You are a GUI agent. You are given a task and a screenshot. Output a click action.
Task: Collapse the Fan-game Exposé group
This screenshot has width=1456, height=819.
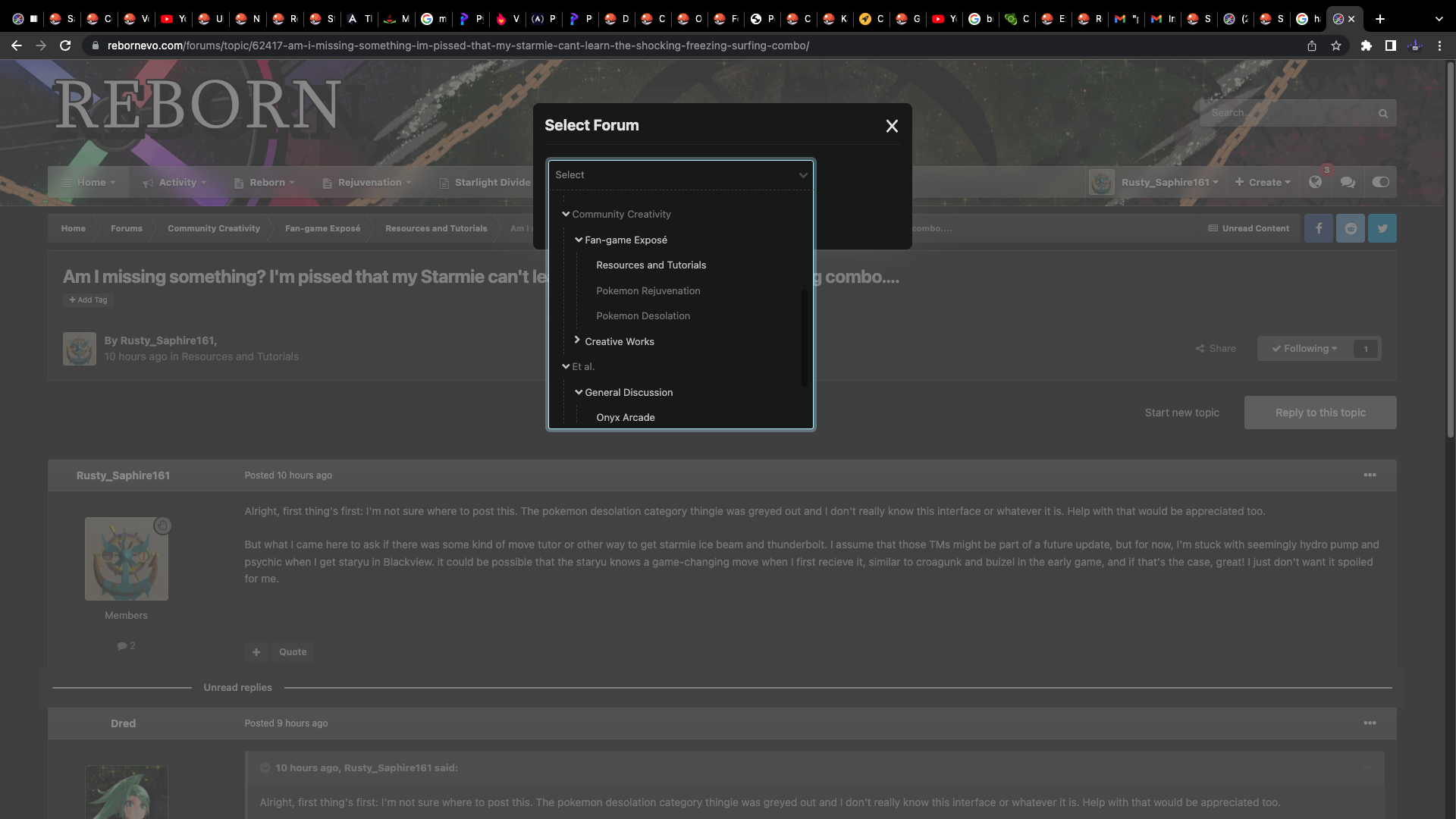click(x=579, y=240)
